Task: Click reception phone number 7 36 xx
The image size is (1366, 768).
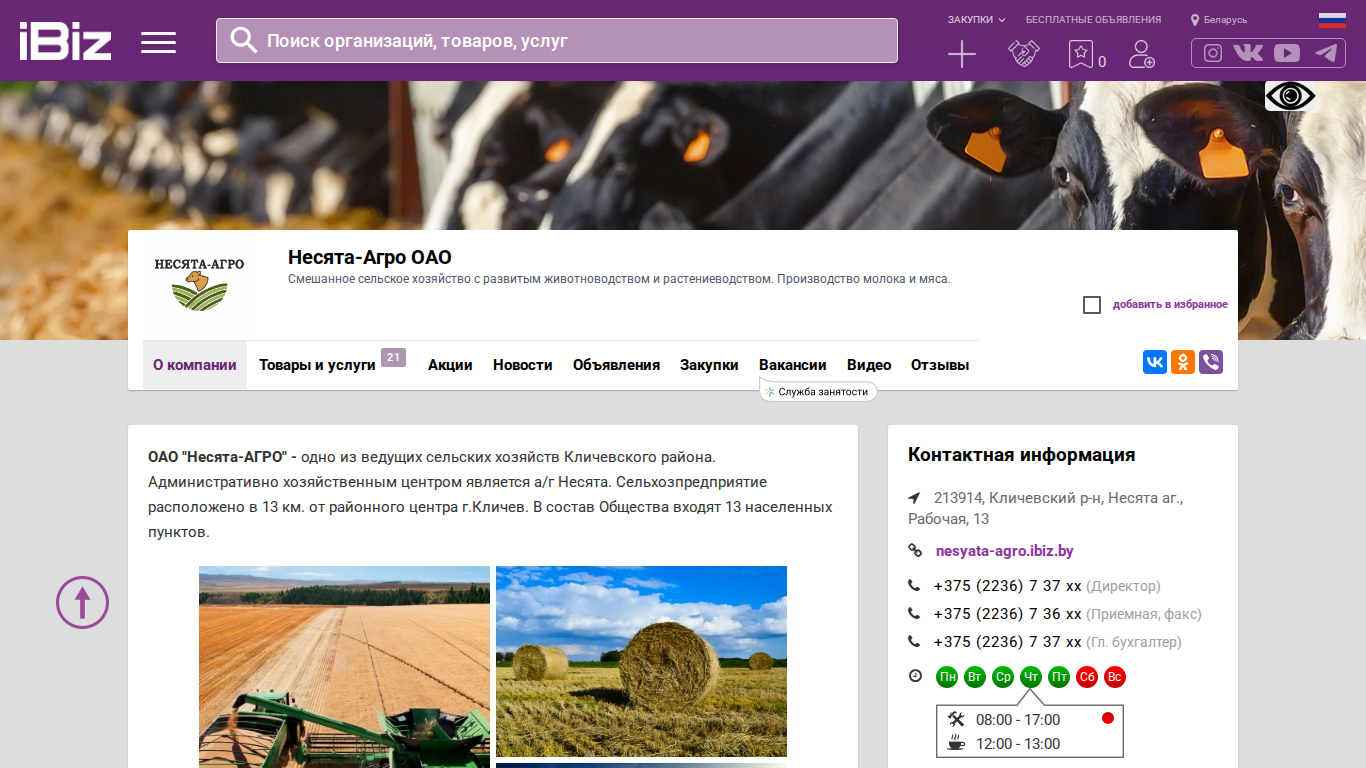Action: click(x=1008, y=614)
